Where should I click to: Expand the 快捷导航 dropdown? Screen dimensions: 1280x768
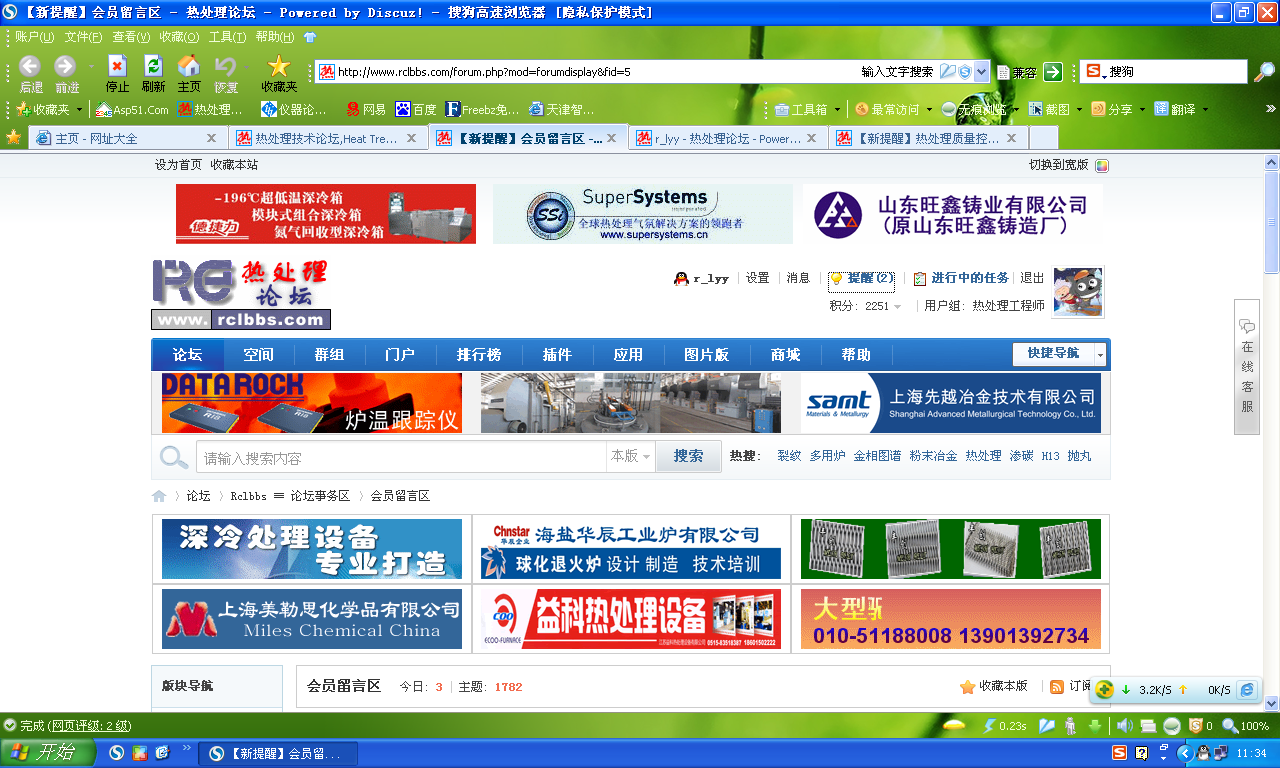point(1100,354)
